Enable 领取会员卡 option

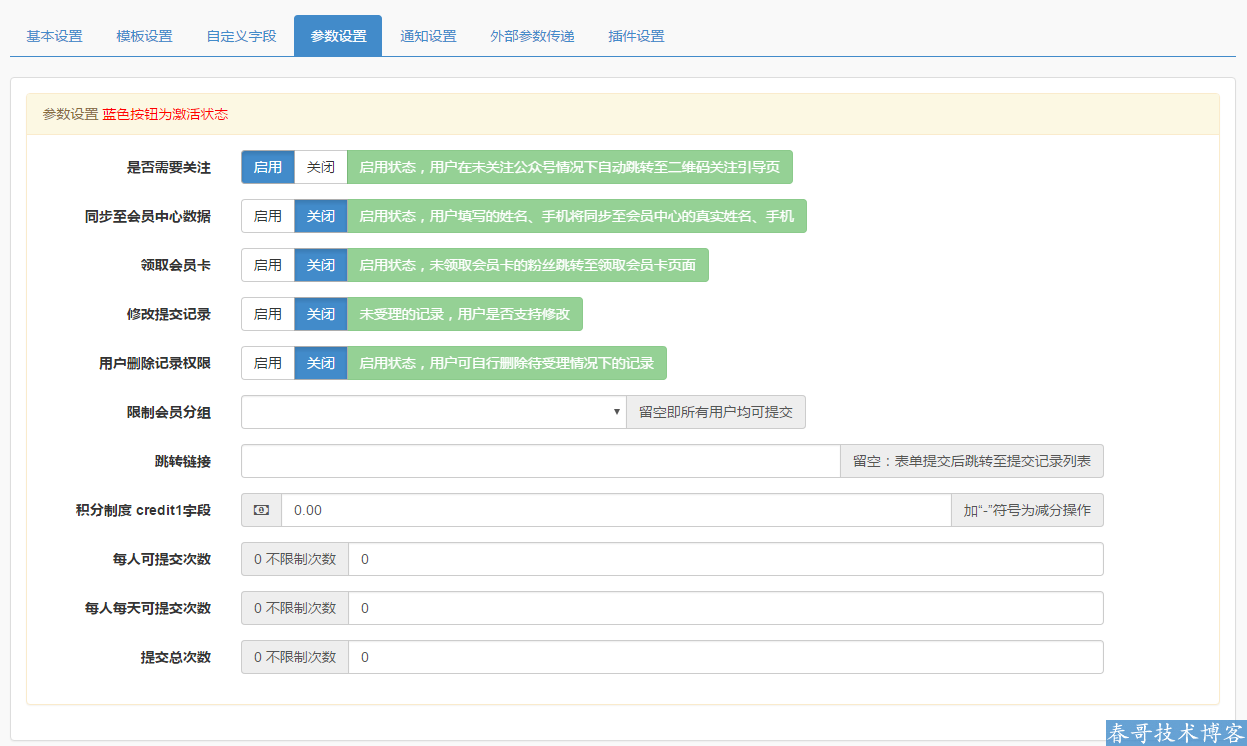pyautogui.click(x=267, y=265)
